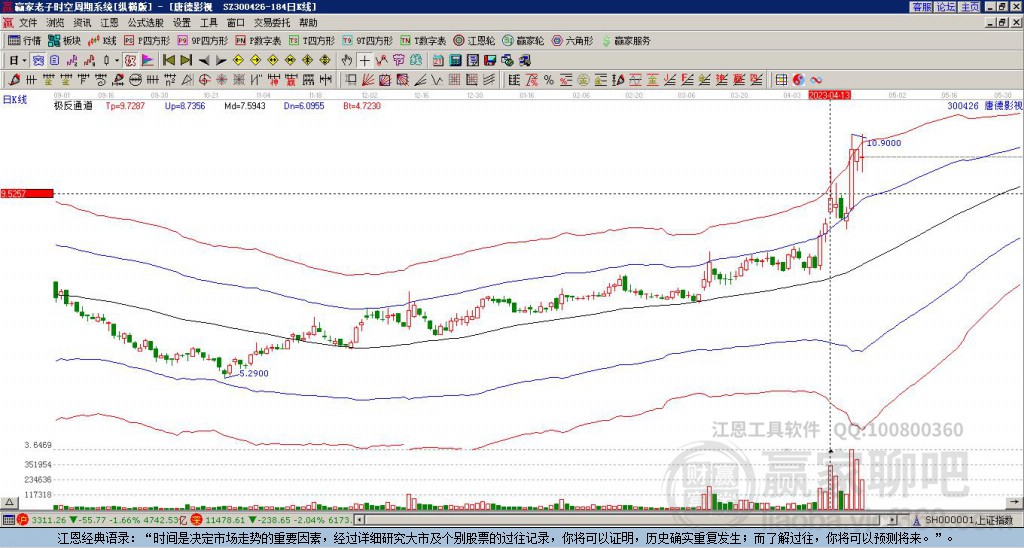
Task: Open the 赢家轮 wheel tool
Action: point(523,40)
